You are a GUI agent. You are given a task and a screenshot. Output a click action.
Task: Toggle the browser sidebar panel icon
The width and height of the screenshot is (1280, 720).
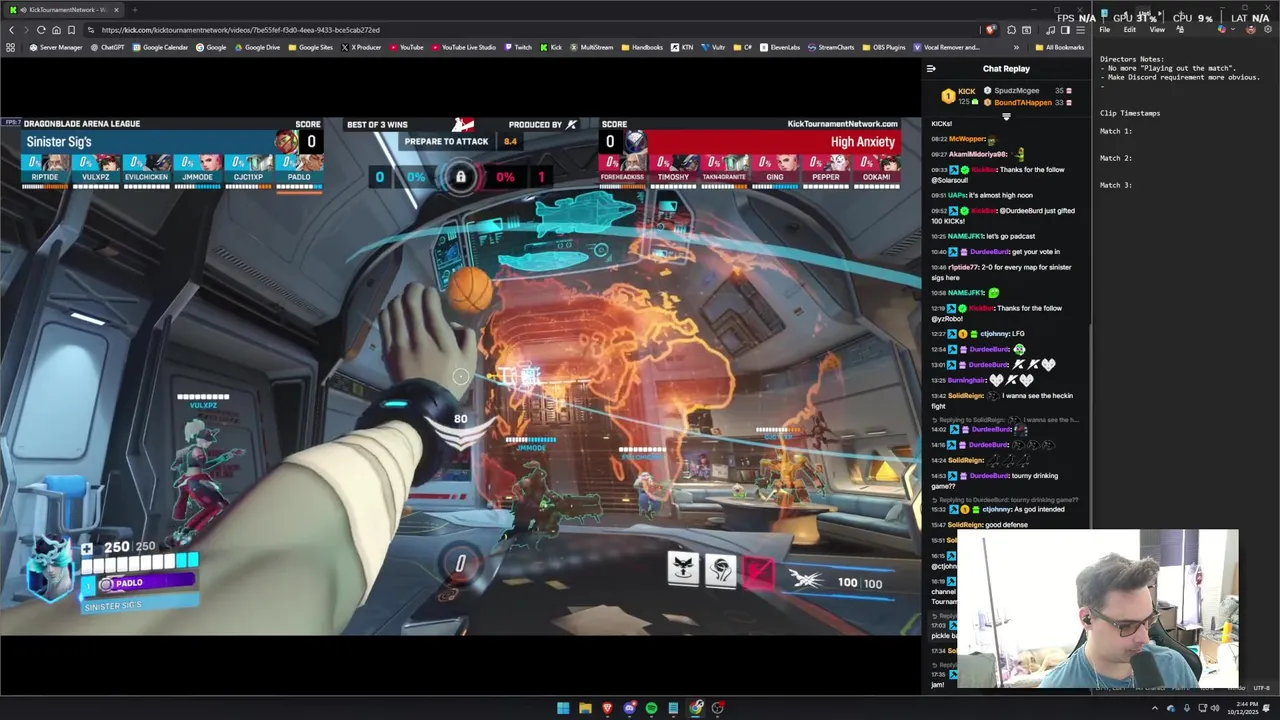click(1065, 30)
